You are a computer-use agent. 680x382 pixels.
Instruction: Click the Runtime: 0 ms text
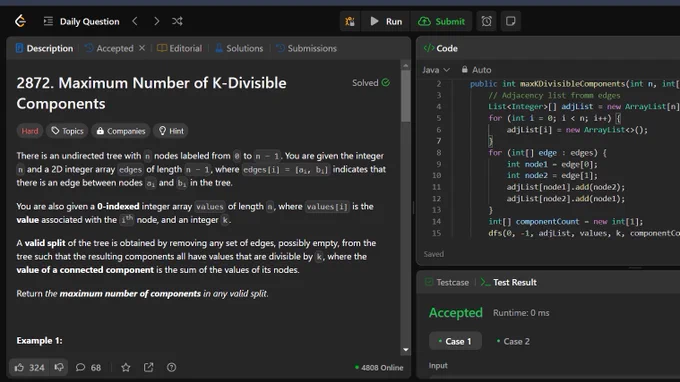[x=521, y=313]
